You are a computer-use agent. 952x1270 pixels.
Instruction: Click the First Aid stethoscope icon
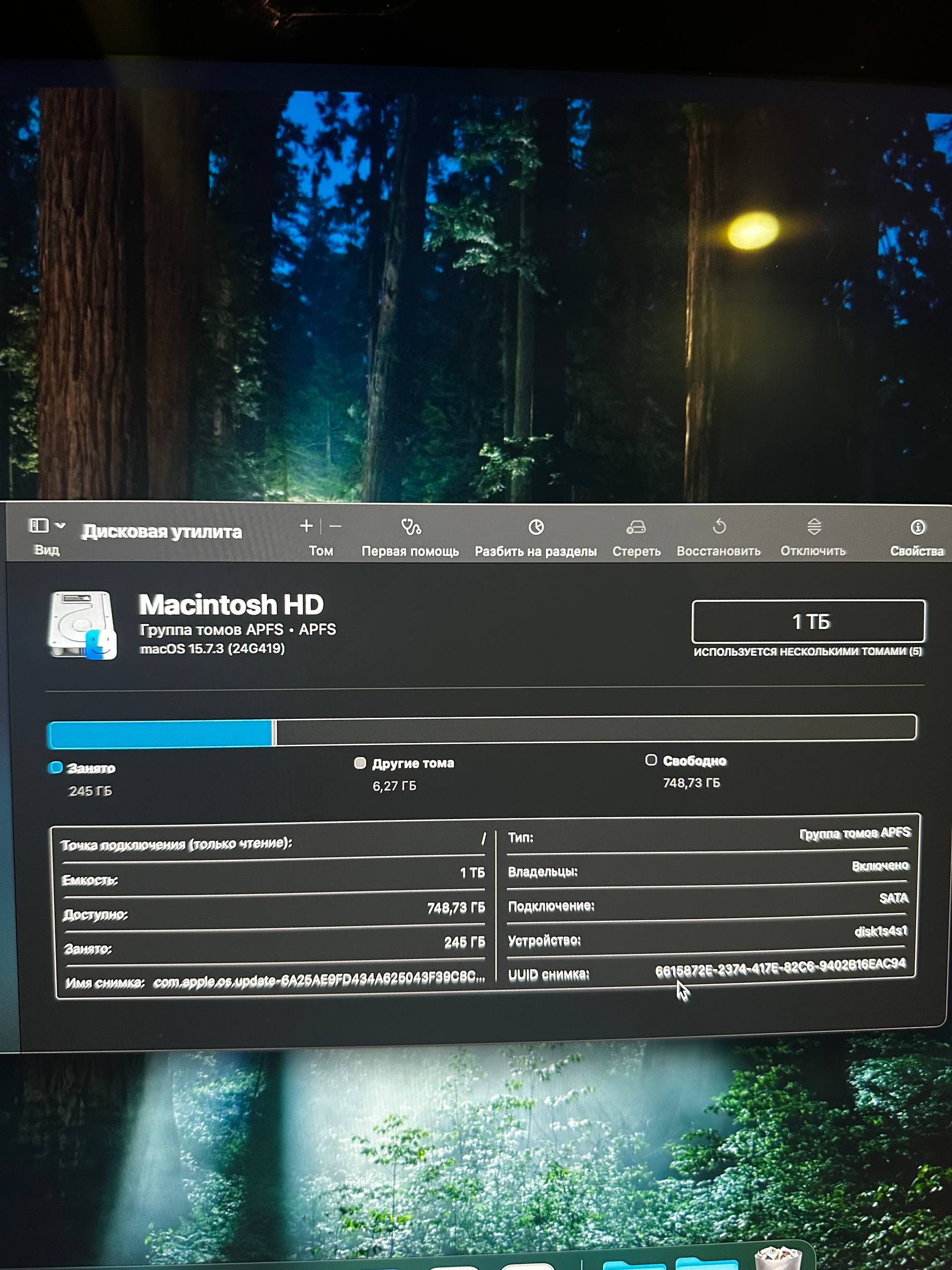point(411,526)
